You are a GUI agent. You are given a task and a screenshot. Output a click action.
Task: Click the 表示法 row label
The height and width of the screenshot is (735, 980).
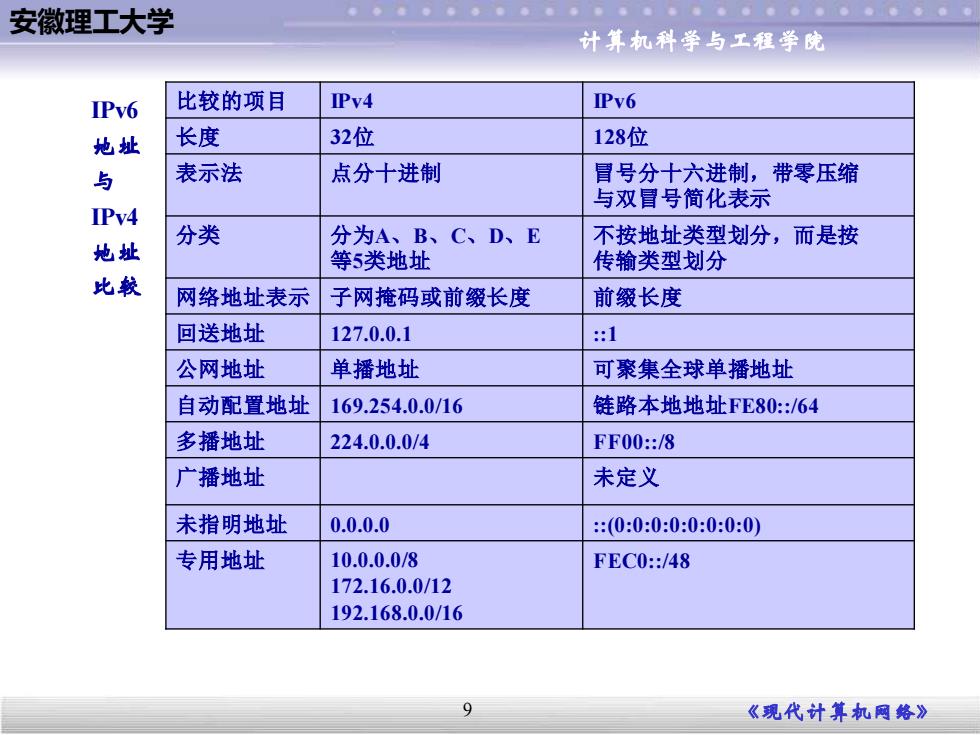coord(243,185)
